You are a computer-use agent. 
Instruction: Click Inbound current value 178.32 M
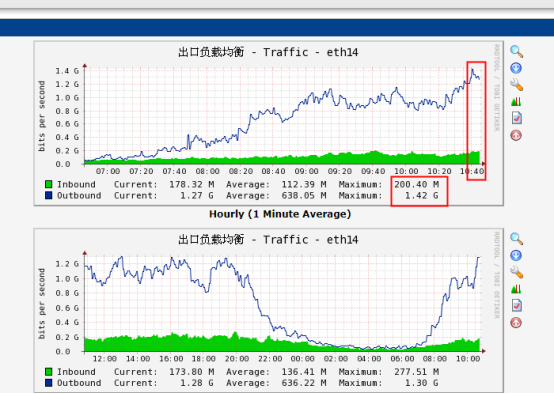pos(191,184)
